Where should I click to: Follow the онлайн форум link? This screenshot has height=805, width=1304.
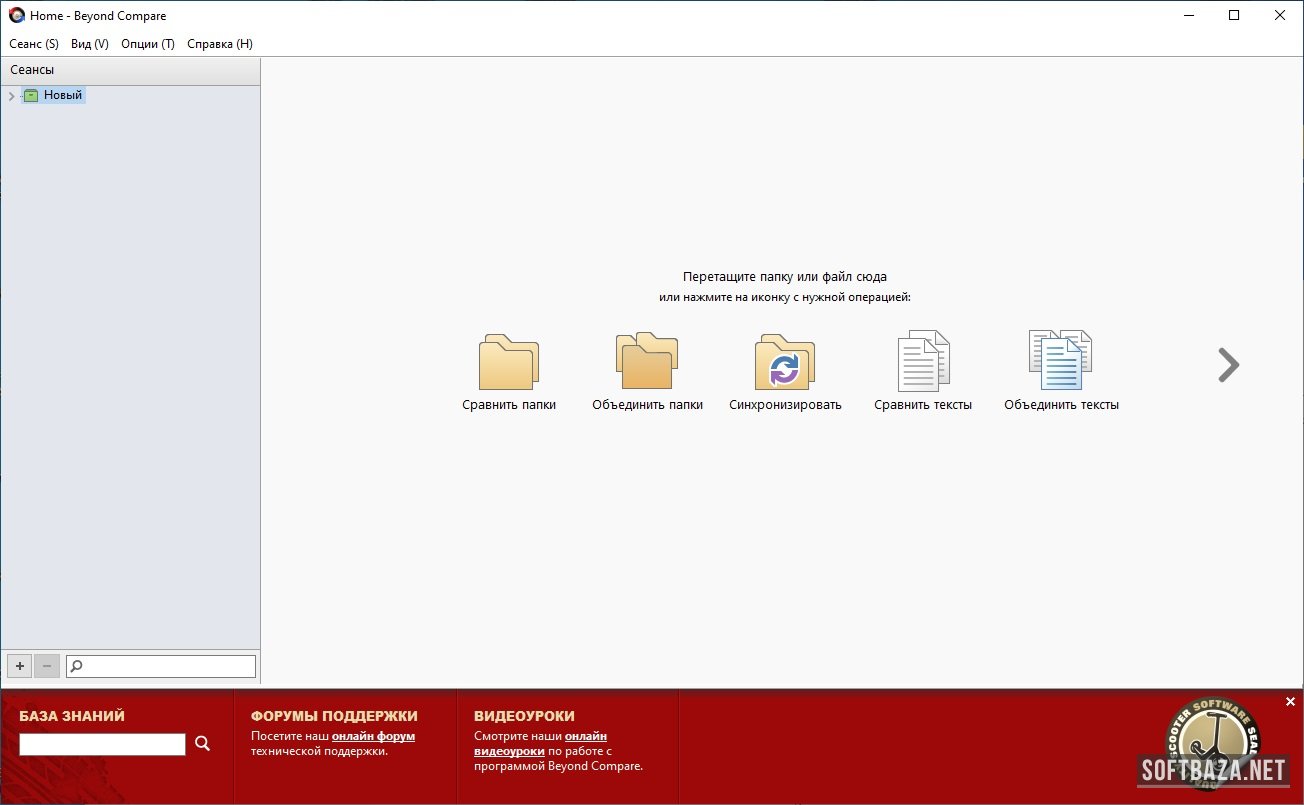coord(373,736)
